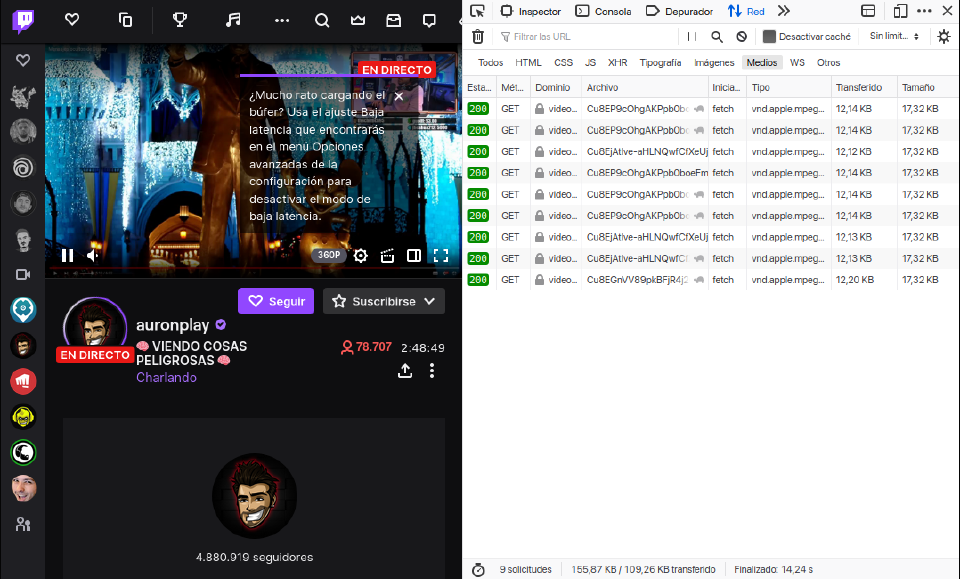960x579 pixels.
Task: Expand the Suscribirse dropdown arrow
Action: point(430,301)
